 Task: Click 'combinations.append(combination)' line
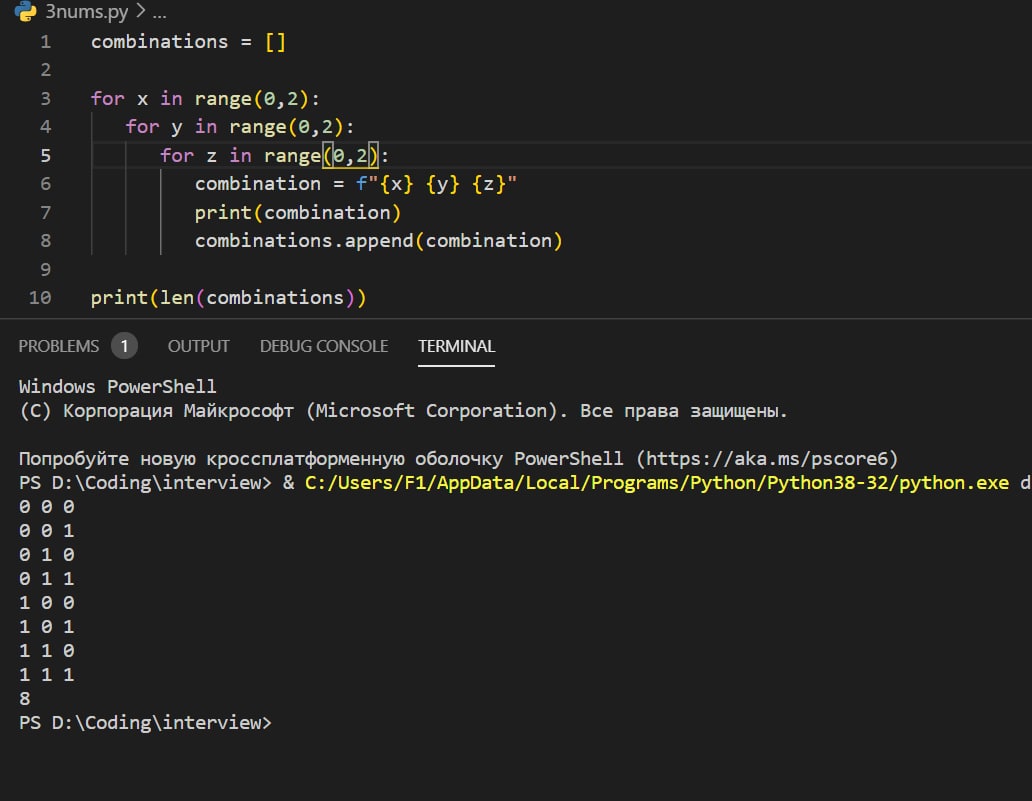pos(378,242)
